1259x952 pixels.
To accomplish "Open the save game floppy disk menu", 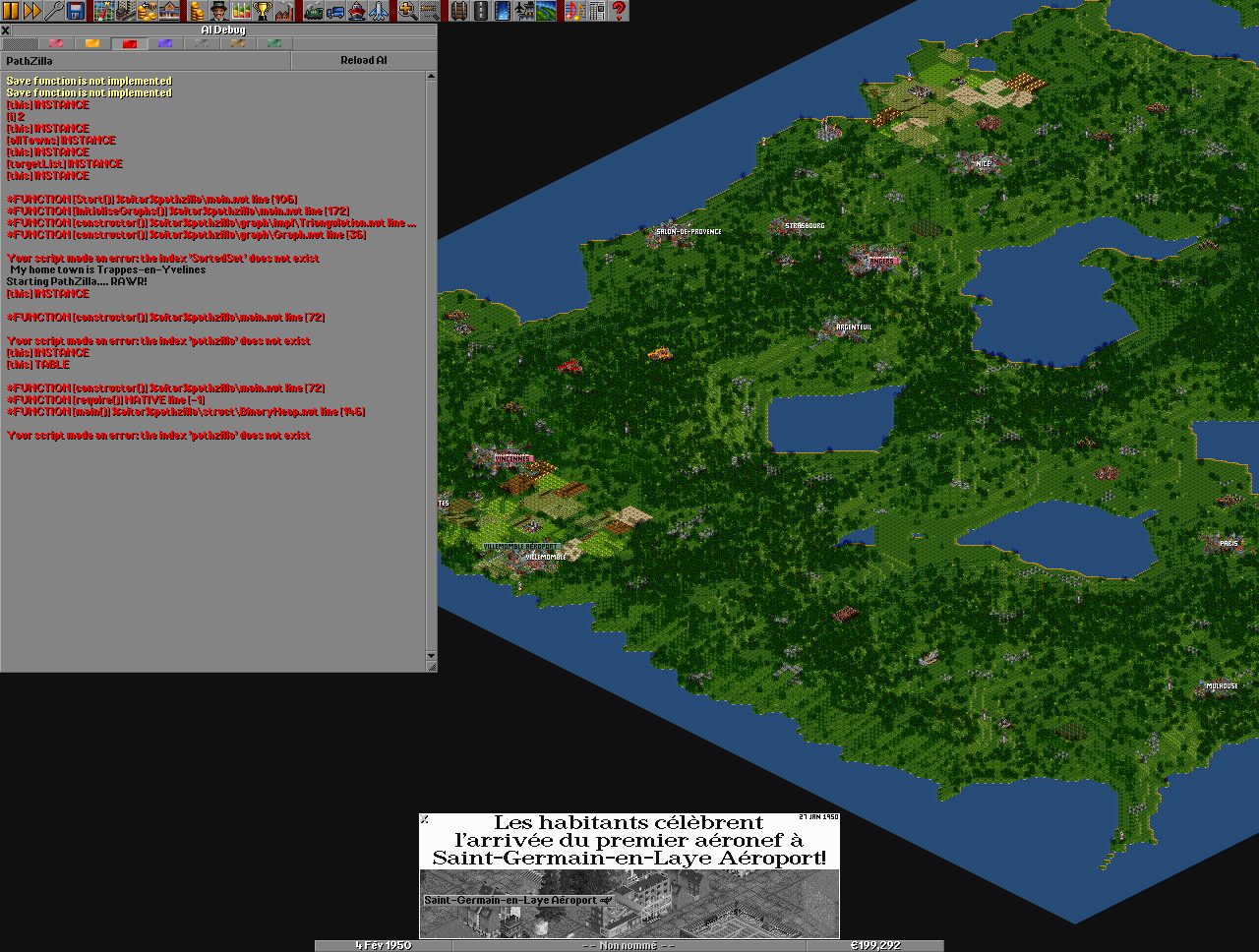I will (76, 11).
